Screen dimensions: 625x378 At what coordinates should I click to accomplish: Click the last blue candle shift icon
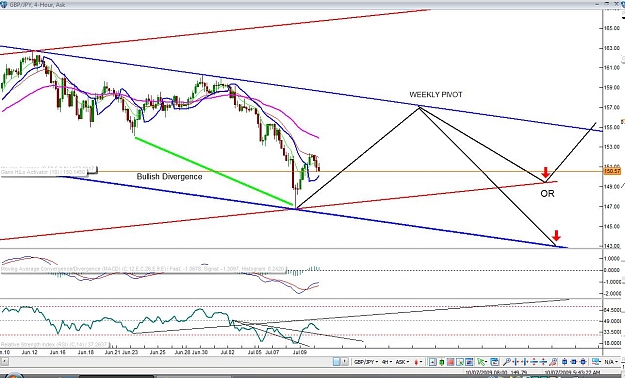click(583, 362)
